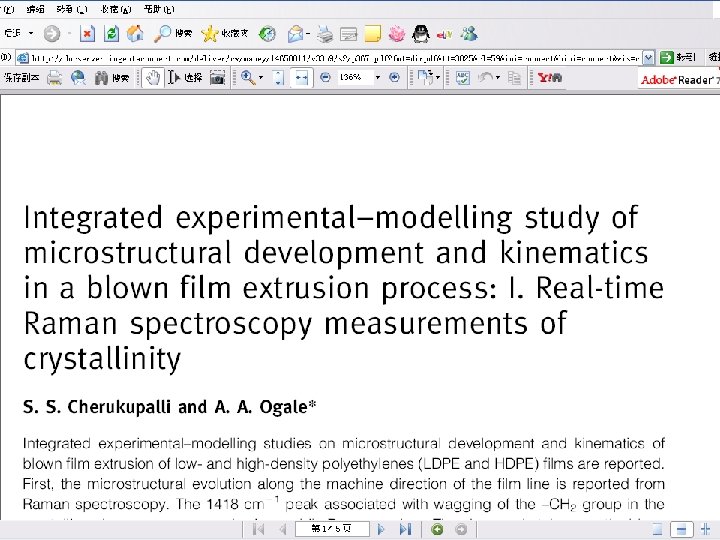The height and width of the screenshot is (540, 720).
Task: Jump to the last page
Action: (x=405, y=529)
